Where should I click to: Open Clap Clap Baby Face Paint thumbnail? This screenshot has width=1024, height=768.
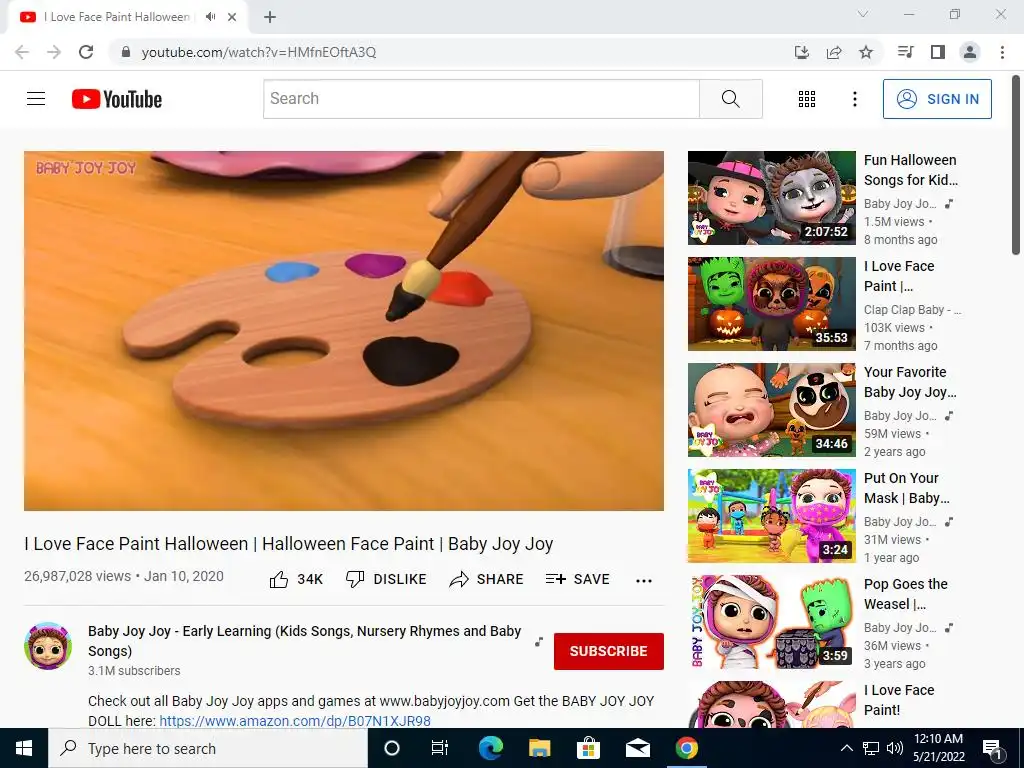[x=771, y=304]
